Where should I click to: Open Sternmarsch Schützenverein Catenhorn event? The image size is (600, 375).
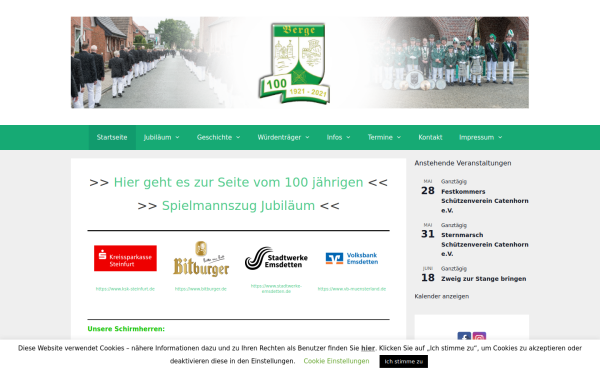pyautogui.click(x=484, y=244)
